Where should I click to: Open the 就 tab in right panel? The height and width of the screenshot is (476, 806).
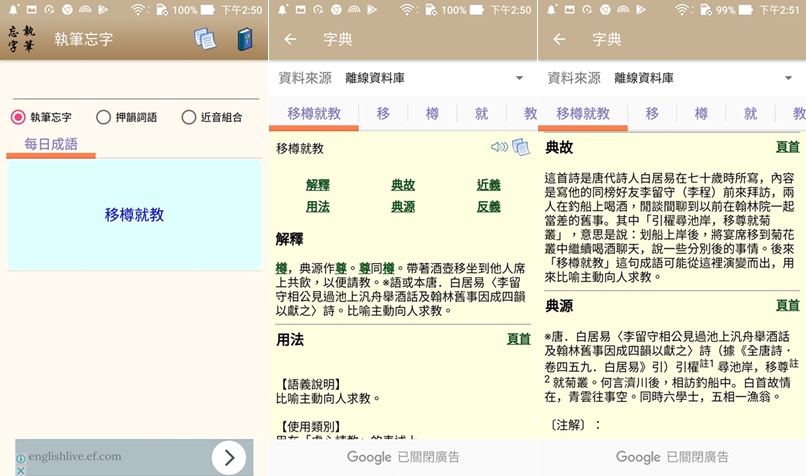[x=750, y=114]
